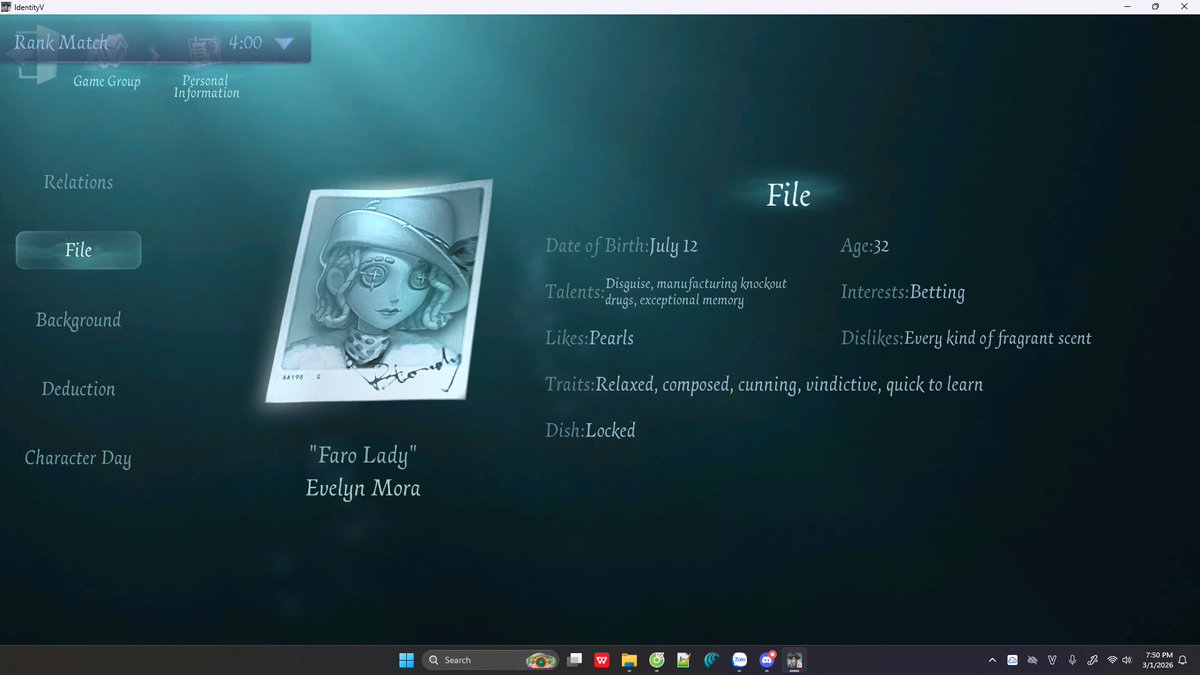
Task: Show hidden system tray icons
Action: click(x=992, y=660)
